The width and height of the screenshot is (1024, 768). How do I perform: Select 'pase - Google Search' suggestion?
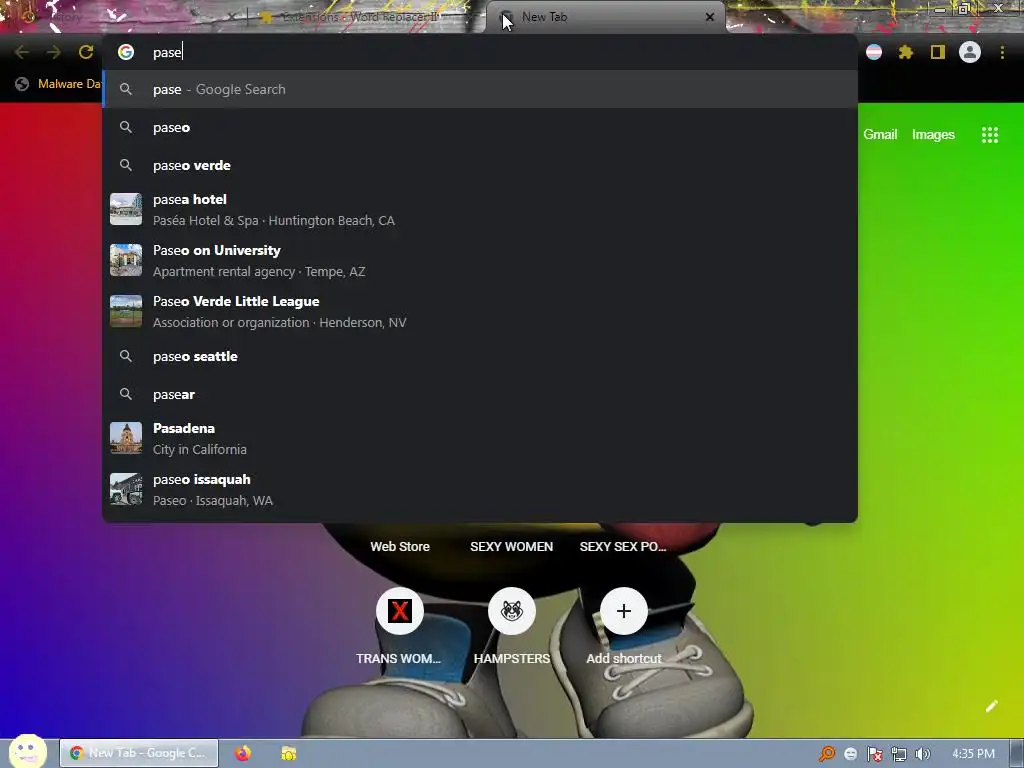click(x=480, y=89)
